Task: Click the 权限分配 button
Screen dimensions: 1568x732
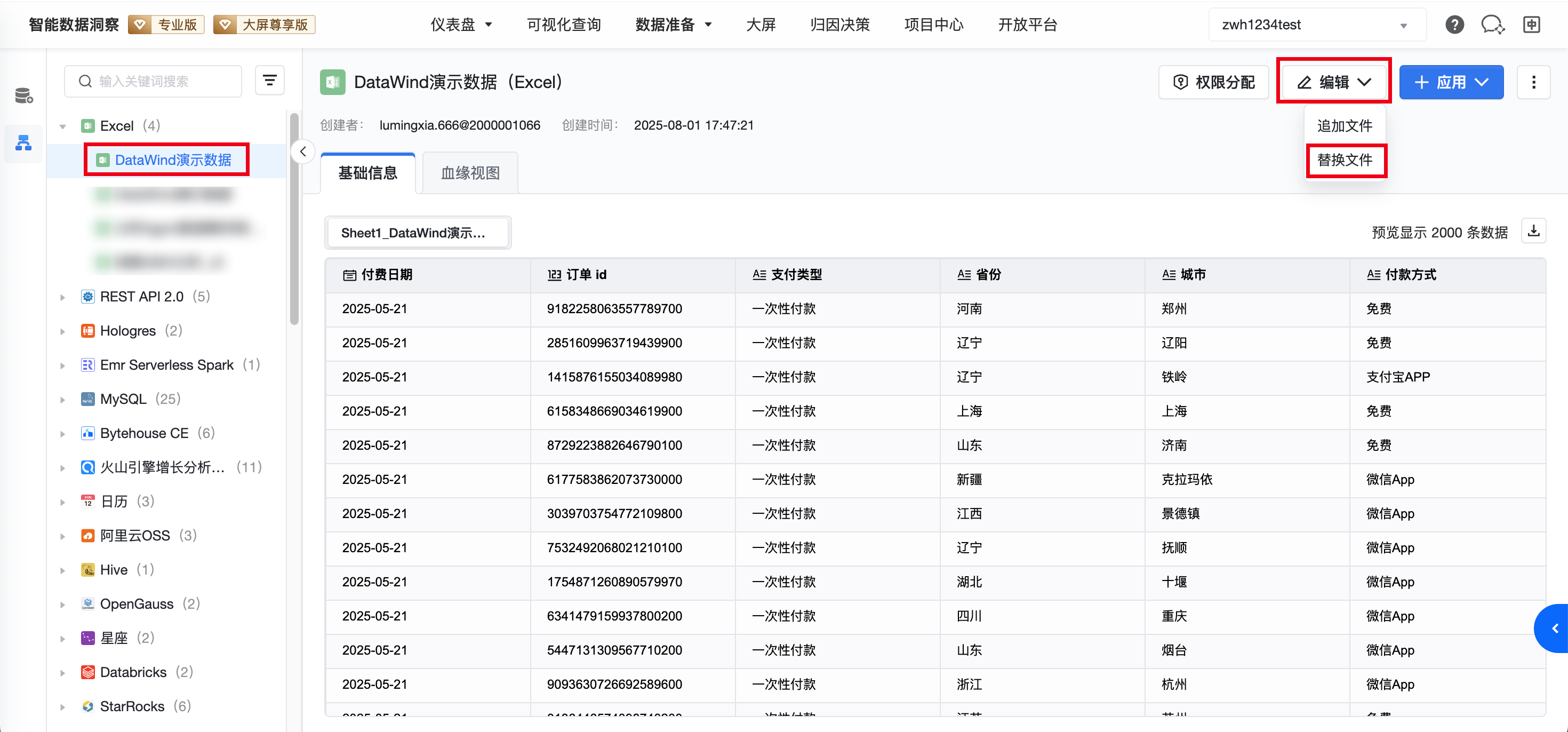Action: (1214, 82)
